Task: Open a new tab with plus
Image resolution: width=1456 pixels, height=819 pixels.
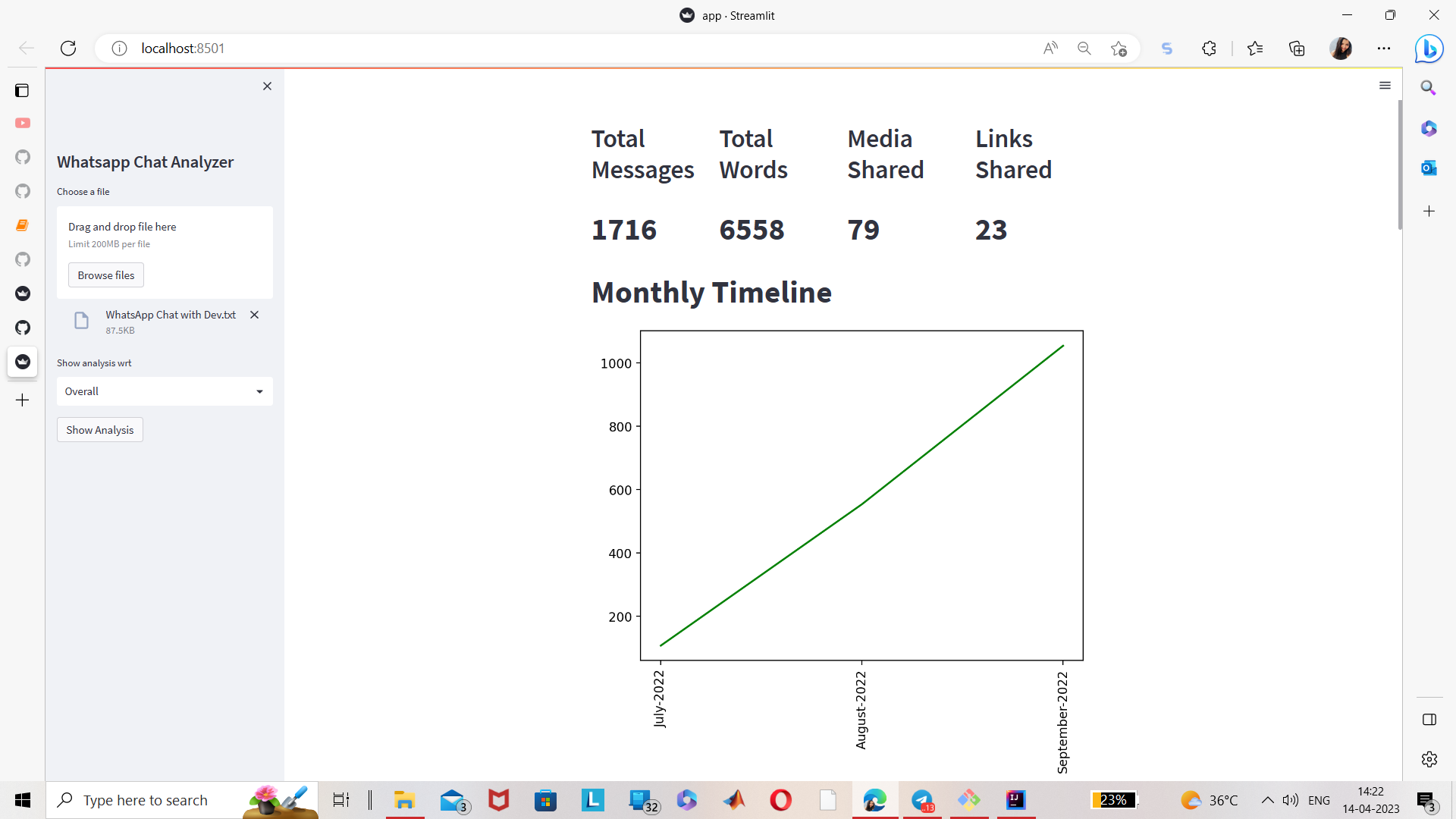Action: click(x=23, y=400)
